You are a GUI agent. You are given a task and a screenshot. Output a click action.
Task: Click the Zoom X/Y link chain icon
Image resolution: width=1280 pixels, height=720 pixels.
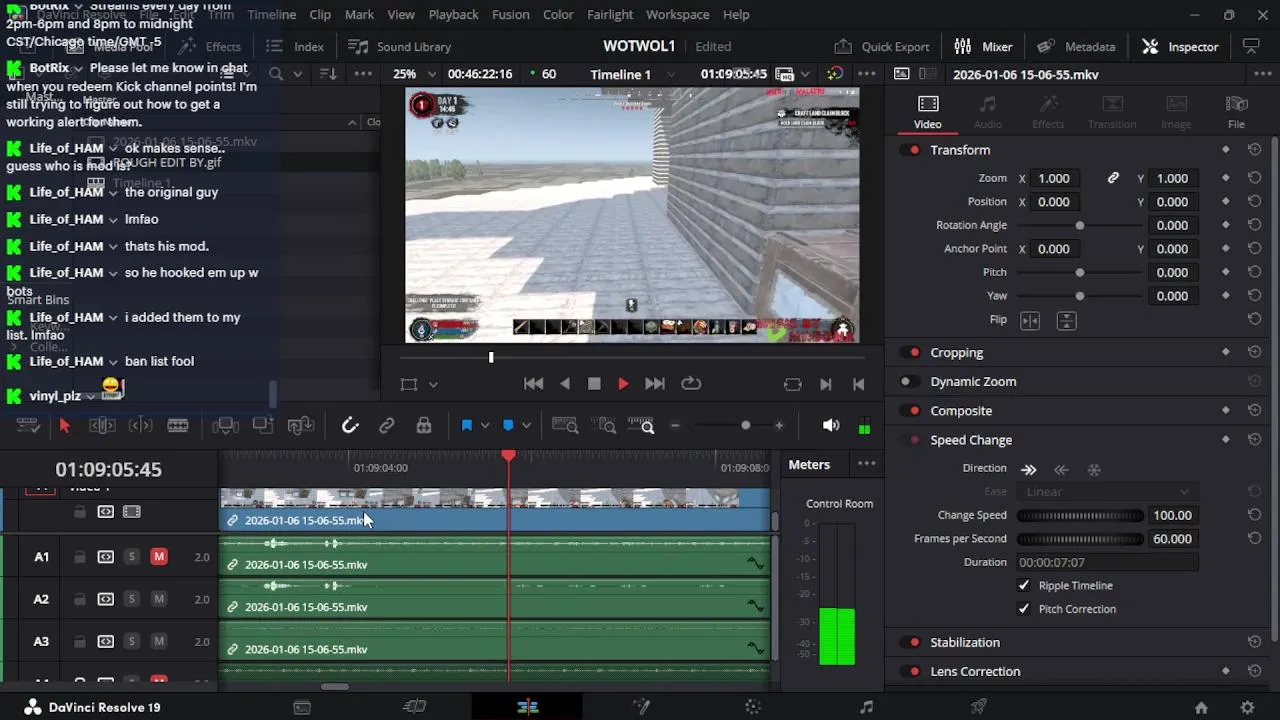pyautogui.click(x=1113, y=178)
